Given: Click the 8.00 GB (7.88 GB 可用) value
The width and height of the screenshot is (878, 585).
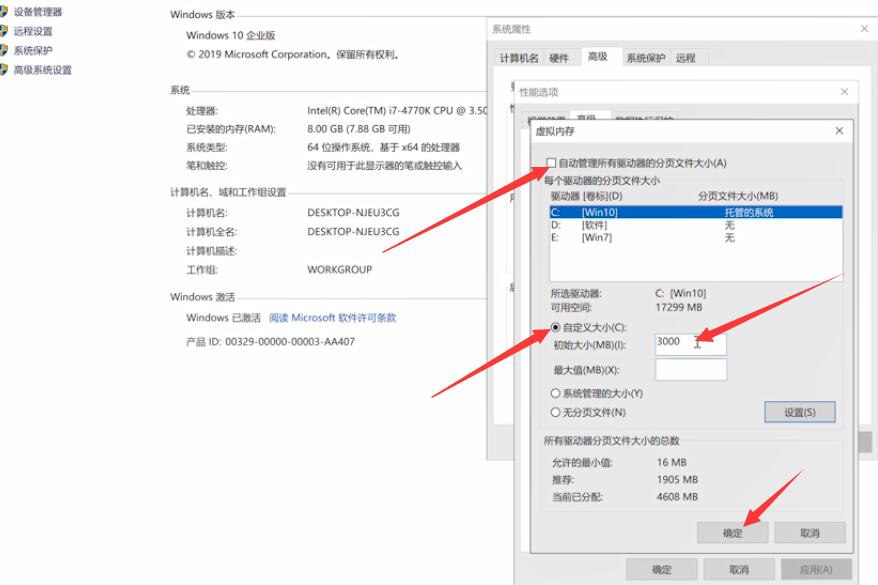Looking at the screenshot, I should click(x=359, y=129).
